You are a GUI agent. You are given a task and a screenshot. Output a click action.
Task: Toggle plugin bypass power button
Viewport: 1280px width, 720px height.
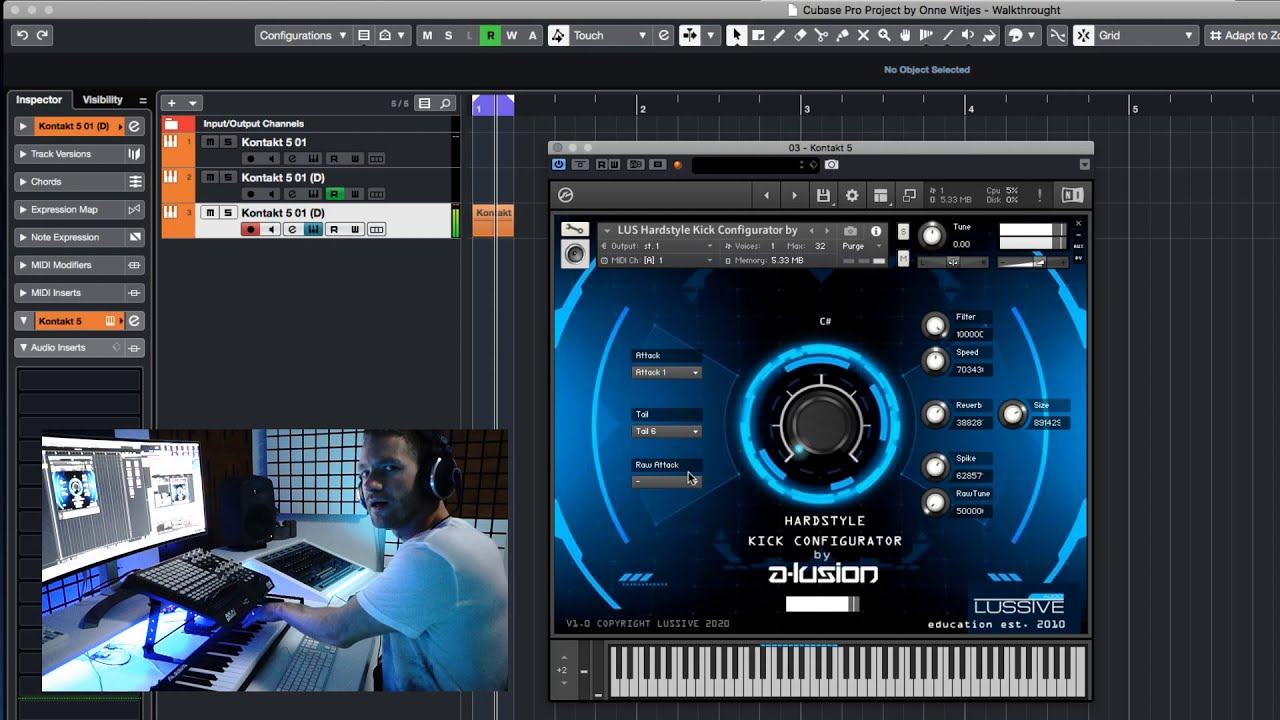(x=558, y=165)
